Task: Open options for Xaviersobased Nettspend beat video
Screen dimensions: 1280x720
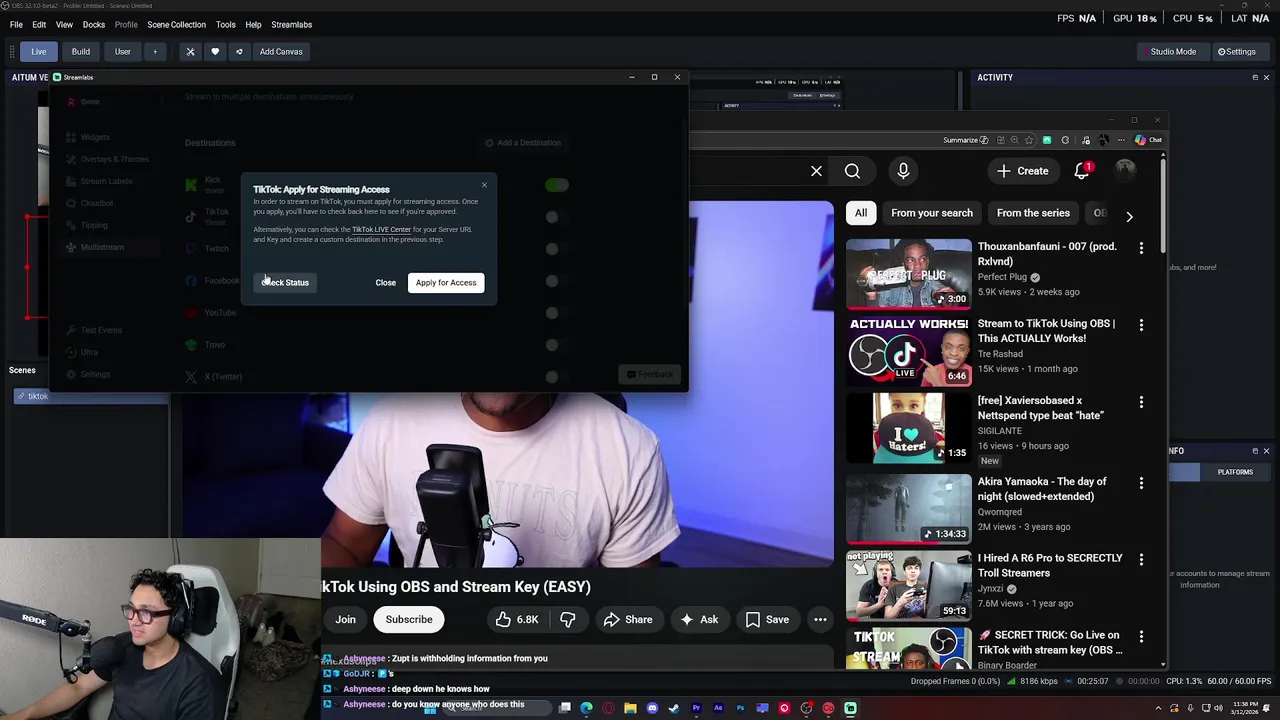Action: [1141, 402]
